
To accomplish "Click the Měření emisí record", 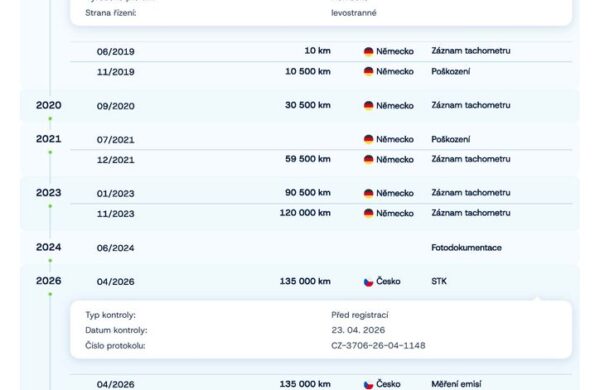I will tap(321, 384).
